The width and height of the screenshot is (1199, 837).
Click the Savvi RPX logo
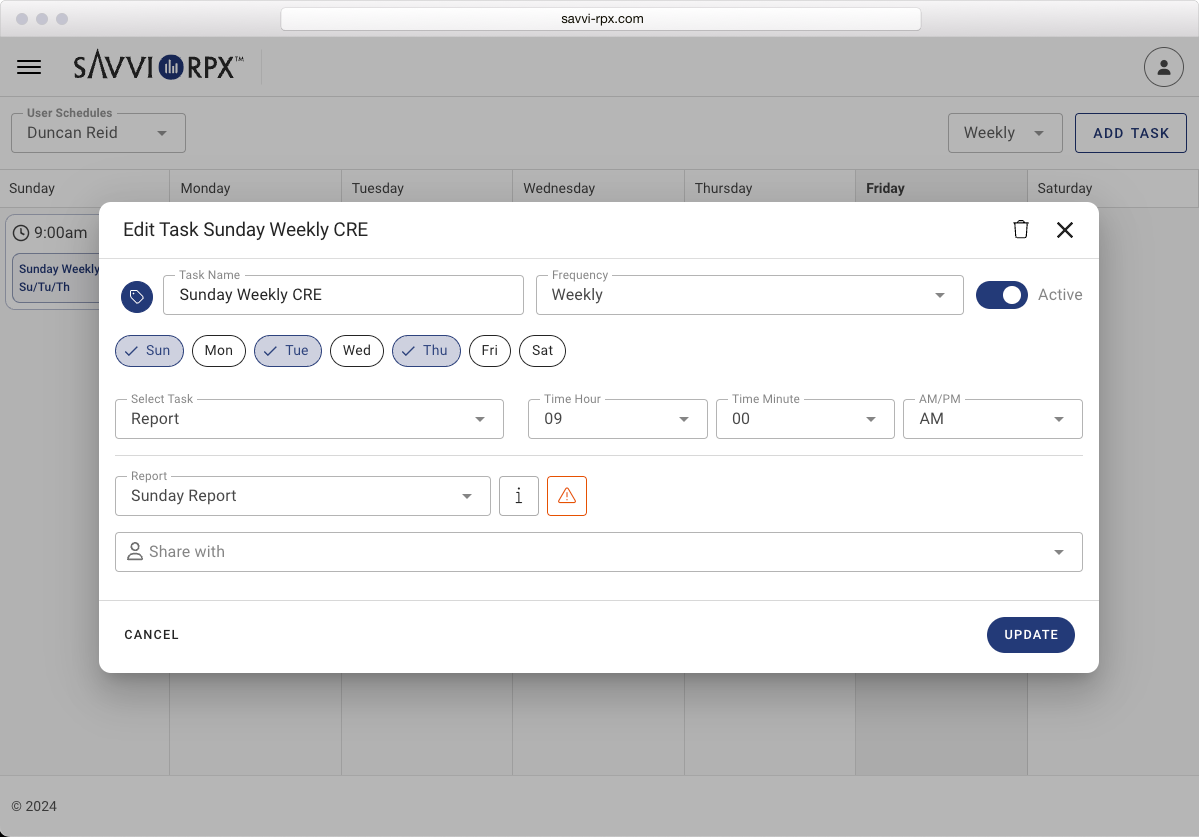coord(158,67)
